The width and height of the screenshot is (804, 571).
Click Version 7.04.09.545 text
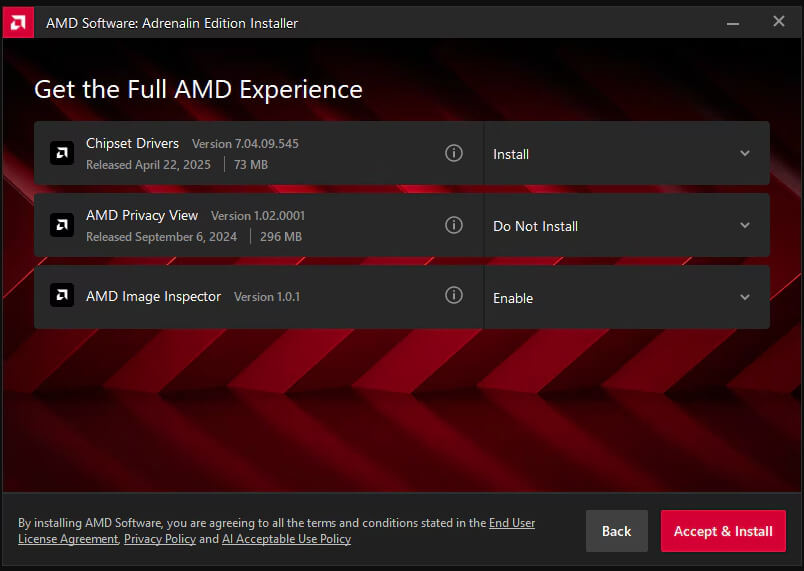[x=245, y=144]
